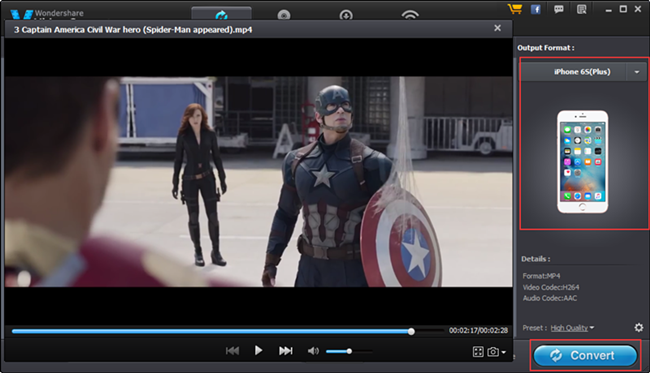Maximize the application window
650x373 pixels.
[623, 9]
